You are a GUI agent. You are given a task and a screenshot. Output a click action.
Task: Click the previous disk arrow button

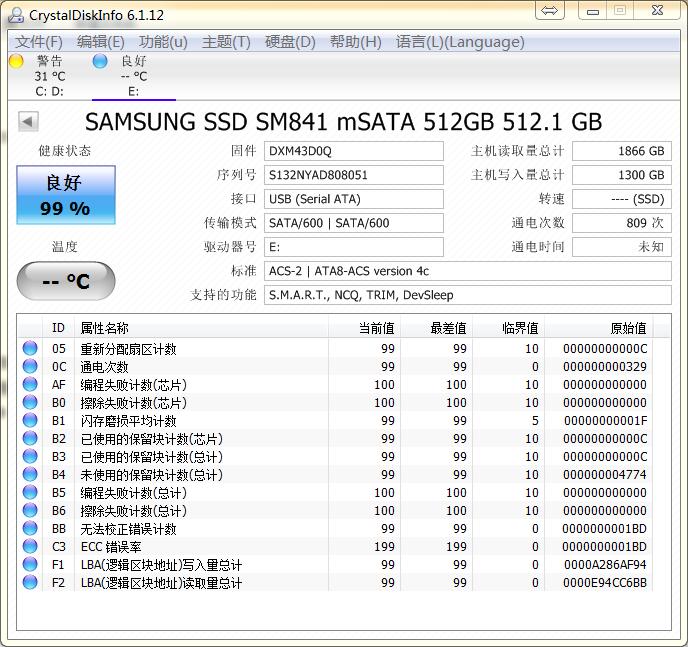click(28, 122)
